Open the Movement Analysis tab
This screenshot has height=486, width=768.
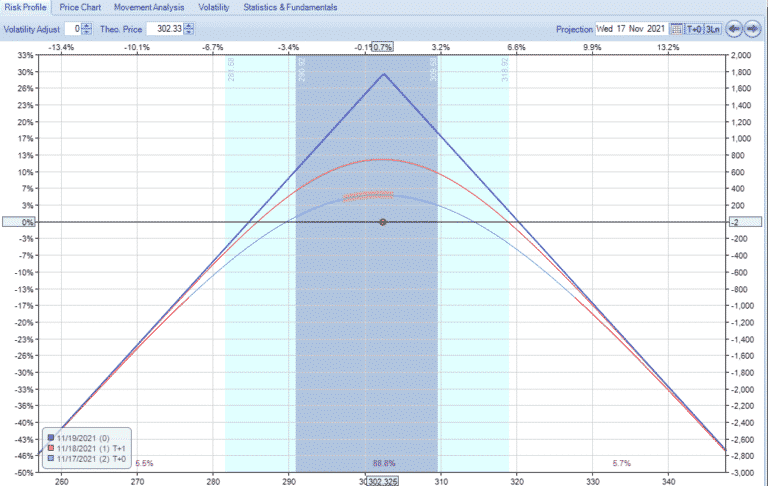click(x=149, y=7)
